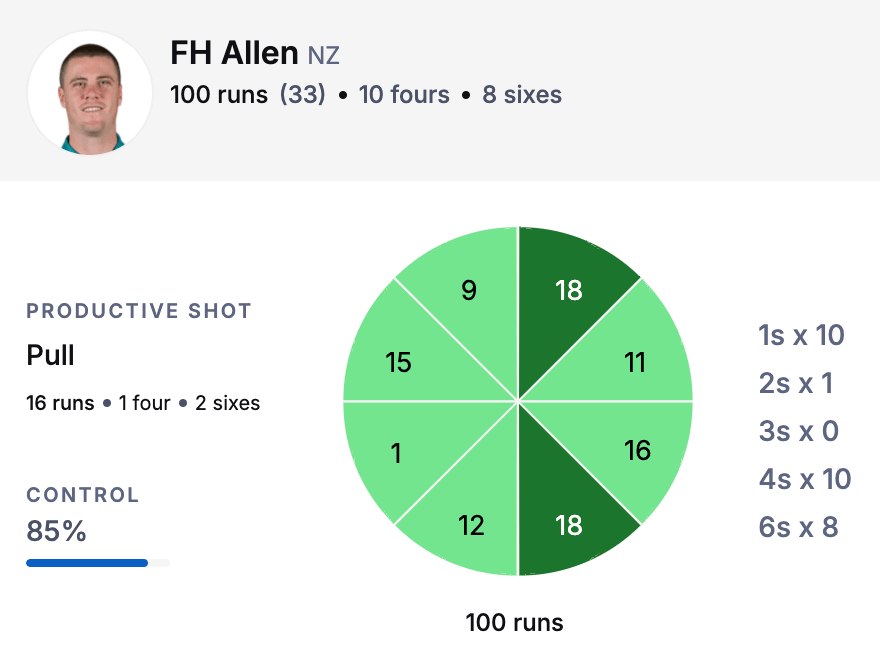Click the 1s x 10 scoring filter
Image resolution: width=880 pixels, height=670 pixels.
[801, 335]
